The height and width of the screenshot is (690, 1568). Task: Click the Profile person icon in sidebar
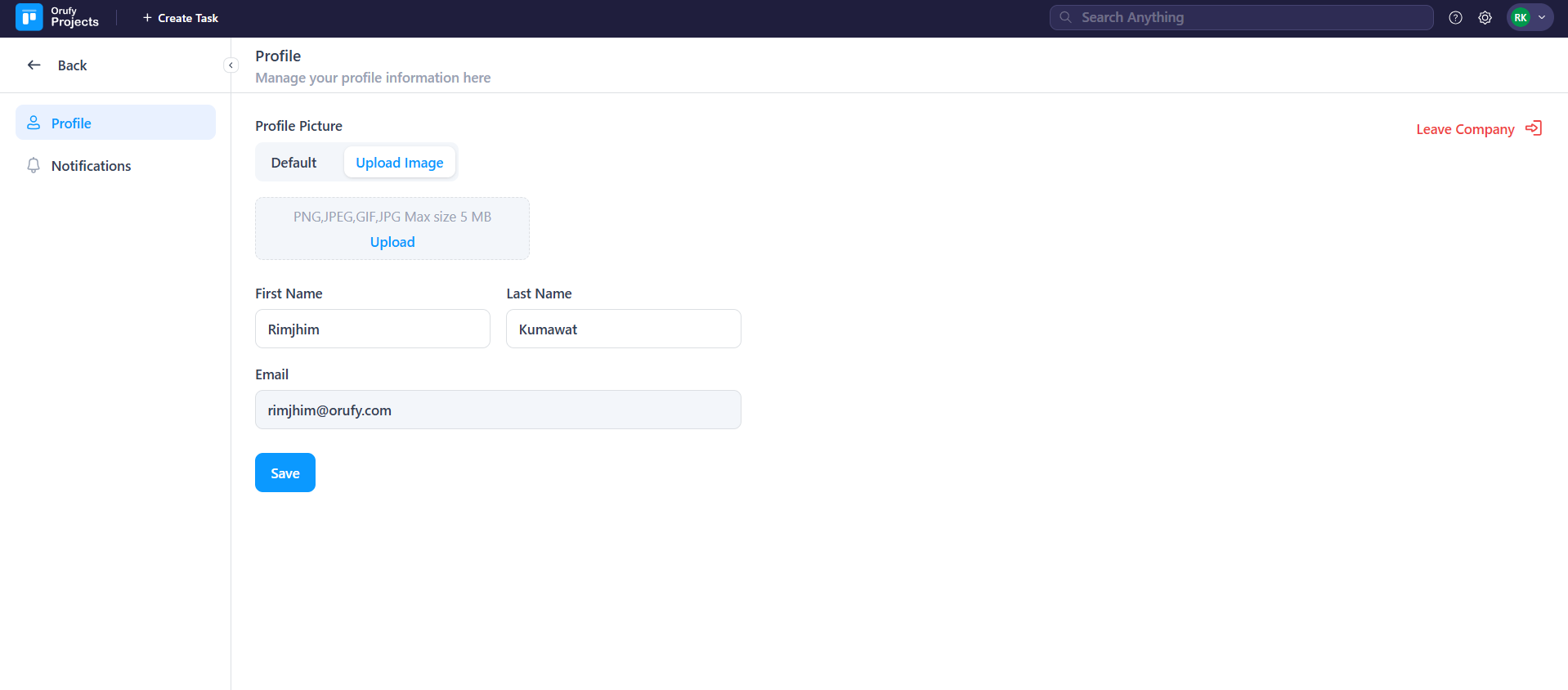pos(34,123)
